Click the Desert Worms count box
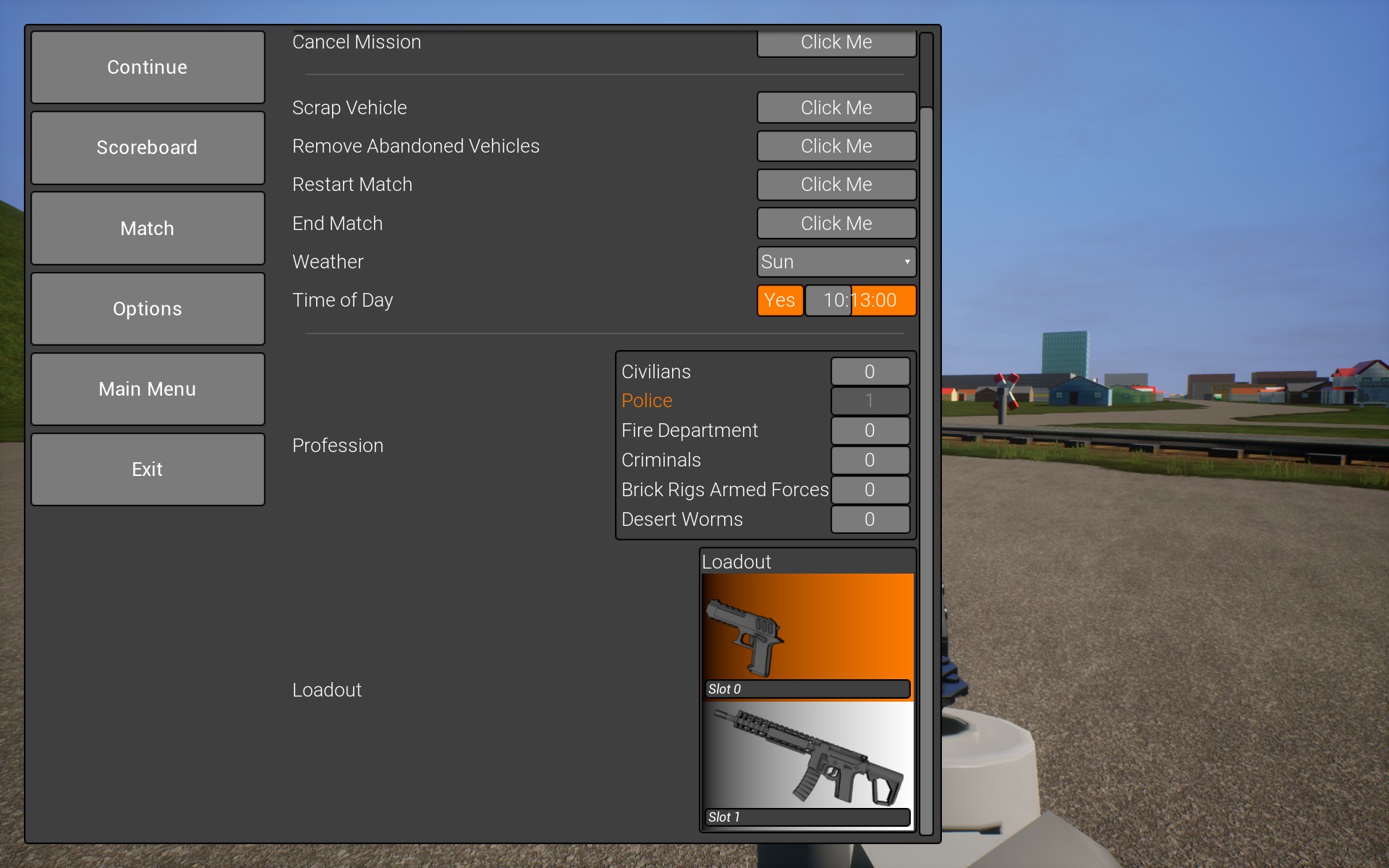Viewport: 1389px width, 868px height. tap(870, 519)
